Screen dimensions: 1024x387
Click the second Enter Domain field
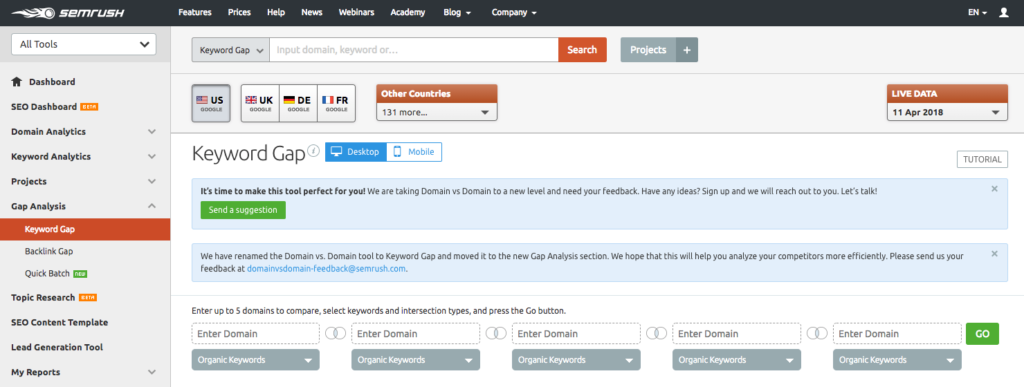[415, 333]
